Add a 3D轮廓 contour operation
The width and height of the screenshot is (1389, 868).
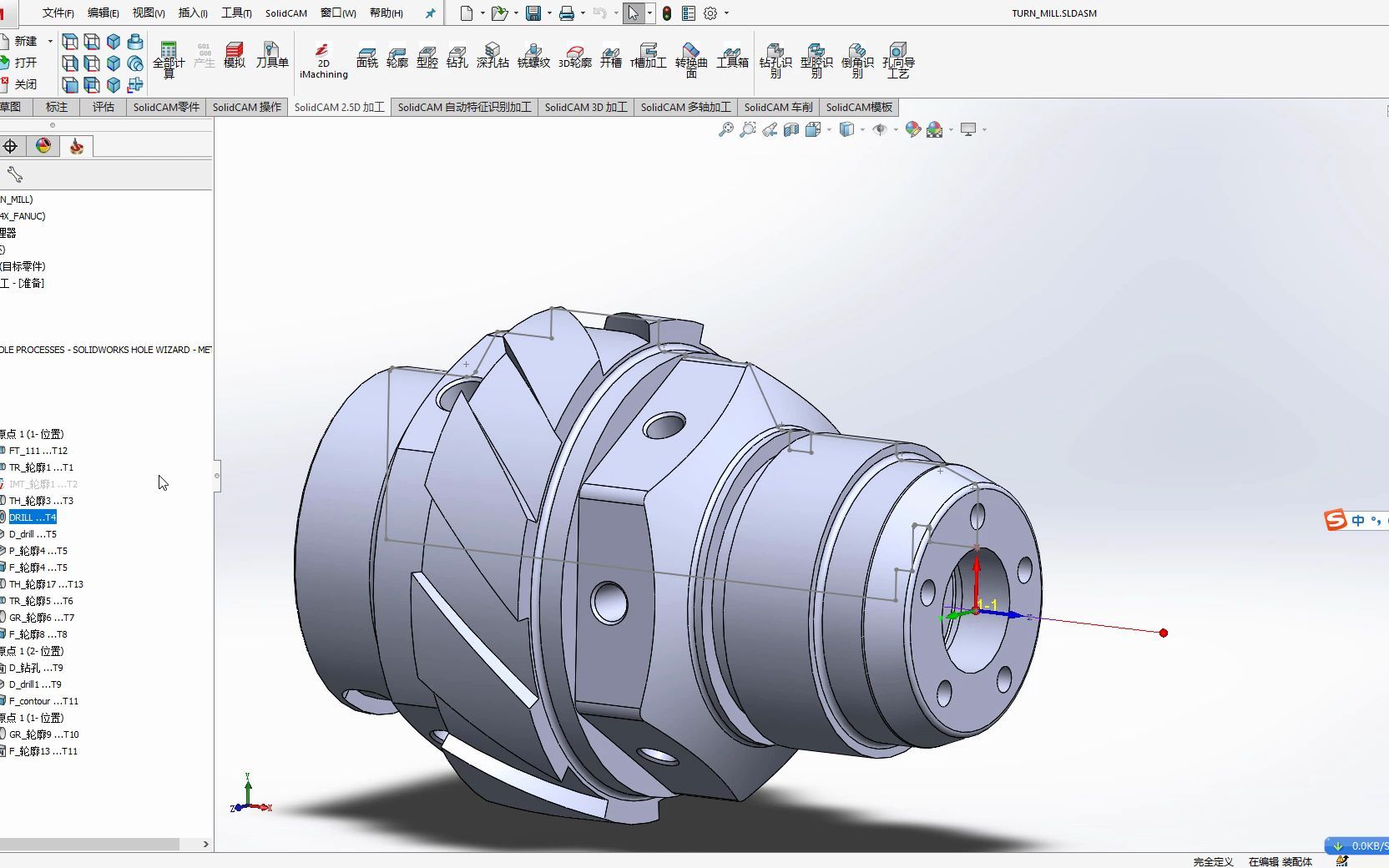click(x=575, y=55)
